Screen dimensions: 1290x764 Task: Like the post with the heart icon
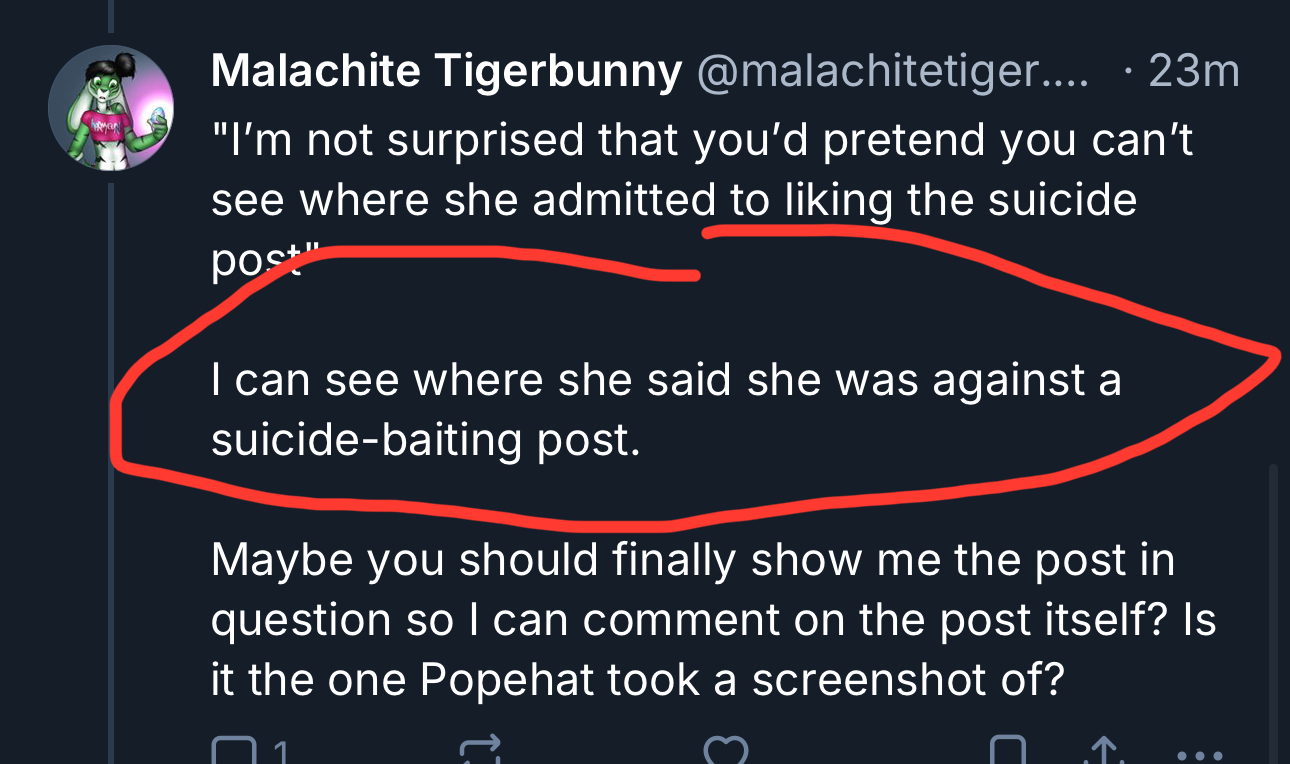point(726,752)
